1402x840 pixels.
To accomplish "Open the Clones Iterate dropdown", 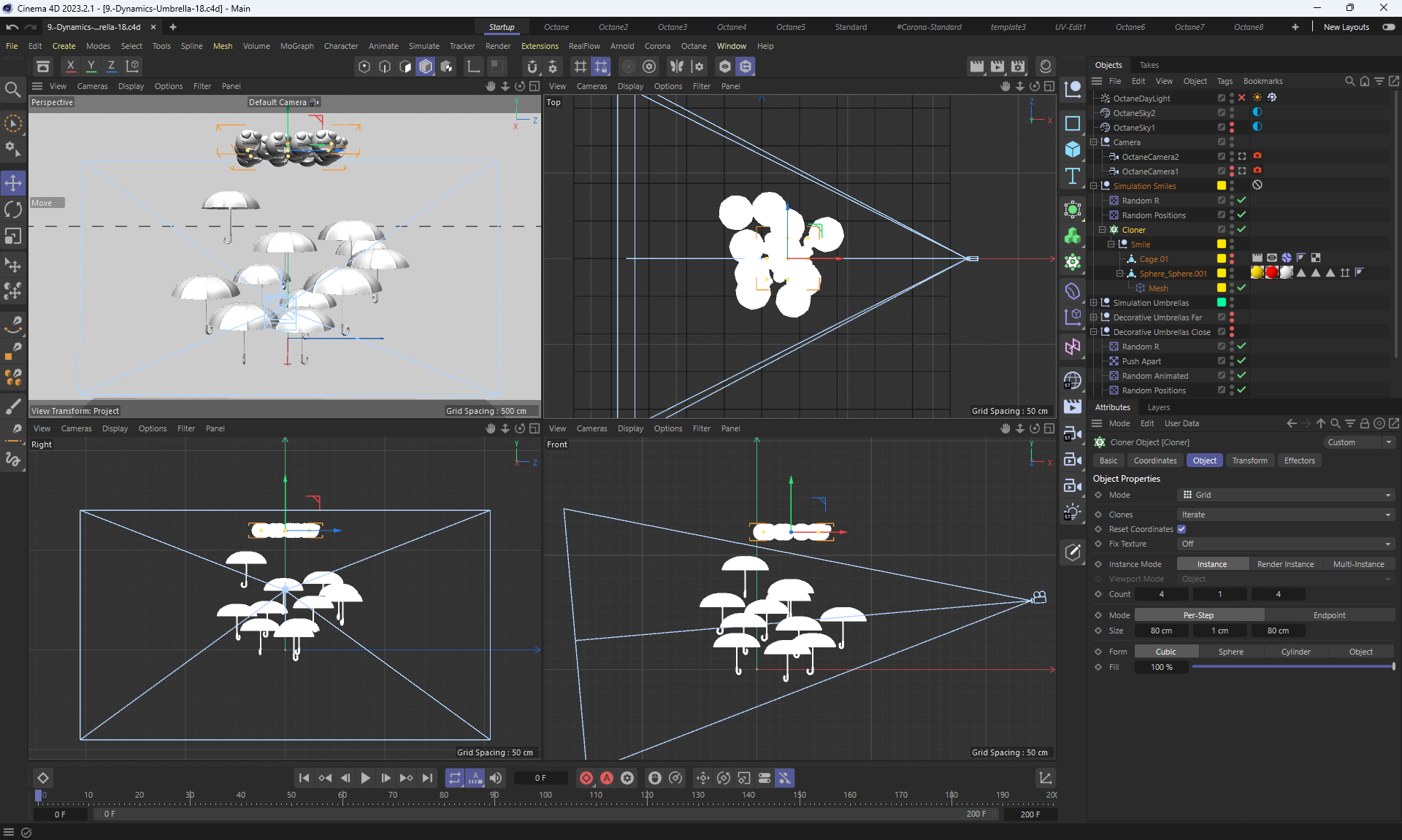I will [1287, 515].
